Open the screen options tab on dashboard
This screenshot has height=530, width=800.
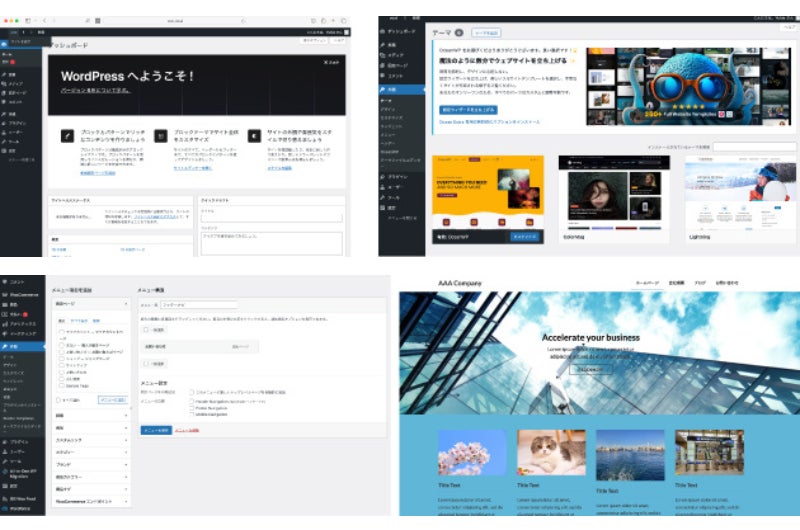314,40
